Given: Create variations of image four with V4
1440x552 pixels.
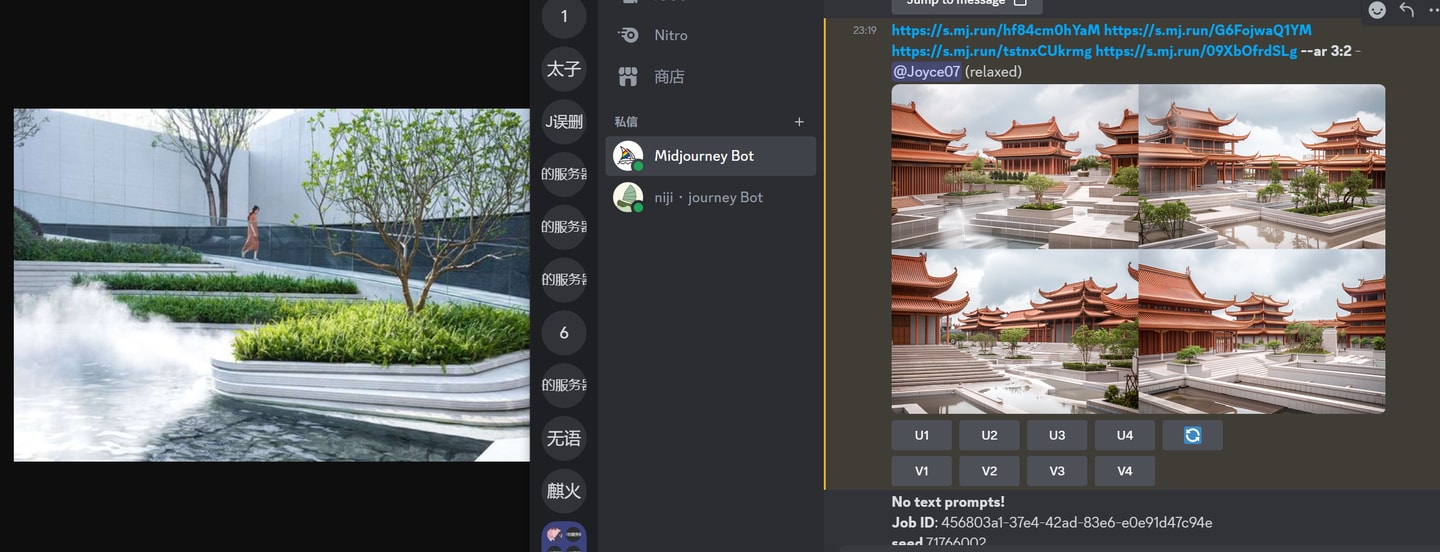Looking at the screenshot, I should pos(1125,471).
